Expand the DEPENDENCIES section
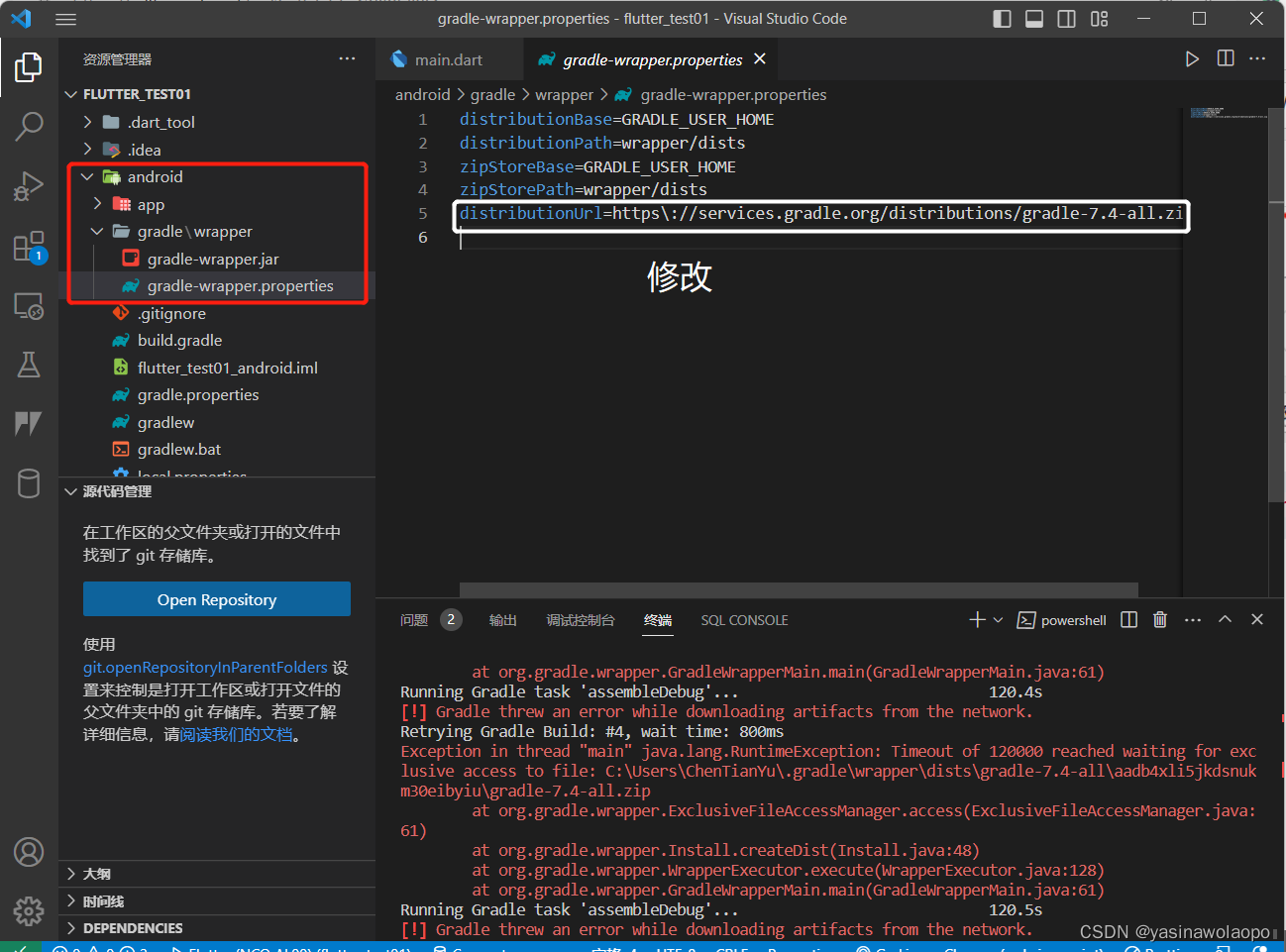Viewport: 1286px width, 952px height. click(x=71, y=928)
